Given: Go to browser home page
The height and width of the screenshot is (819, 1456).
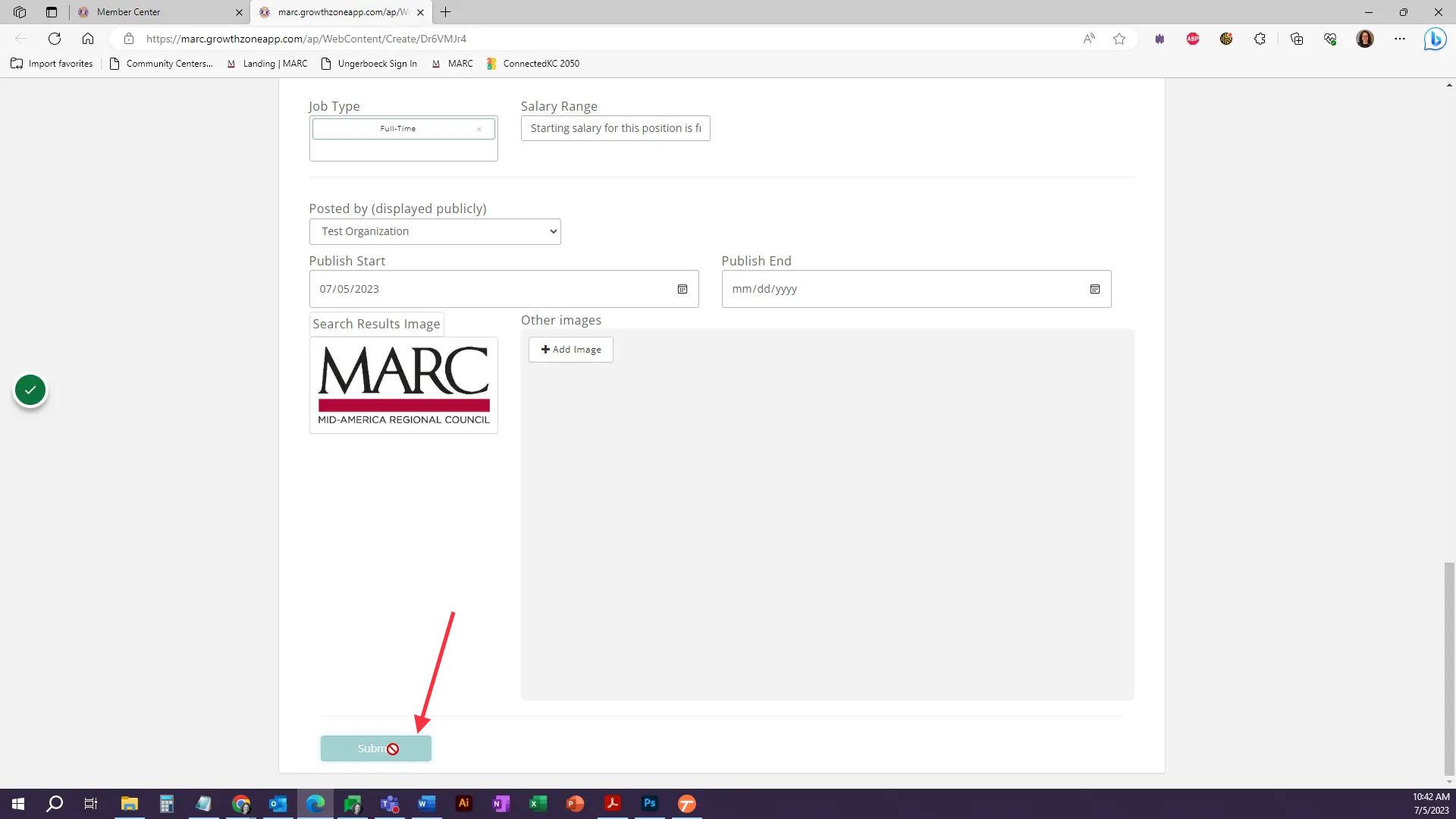Looking at the screenshot, I should [88, 39].
